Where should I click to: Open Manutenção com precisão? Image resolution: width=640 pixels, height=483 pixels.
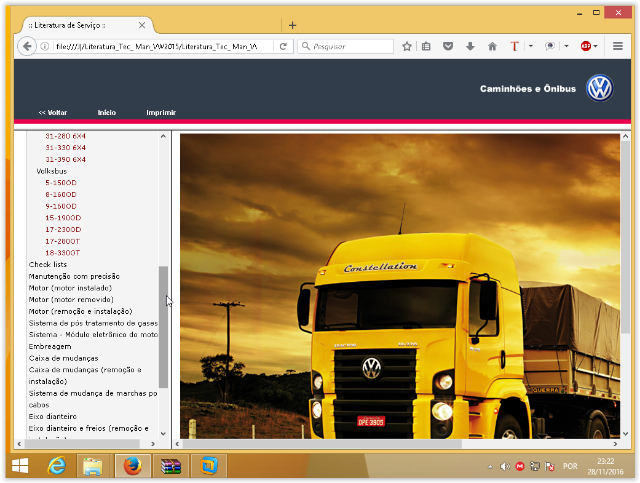point(74,276)
